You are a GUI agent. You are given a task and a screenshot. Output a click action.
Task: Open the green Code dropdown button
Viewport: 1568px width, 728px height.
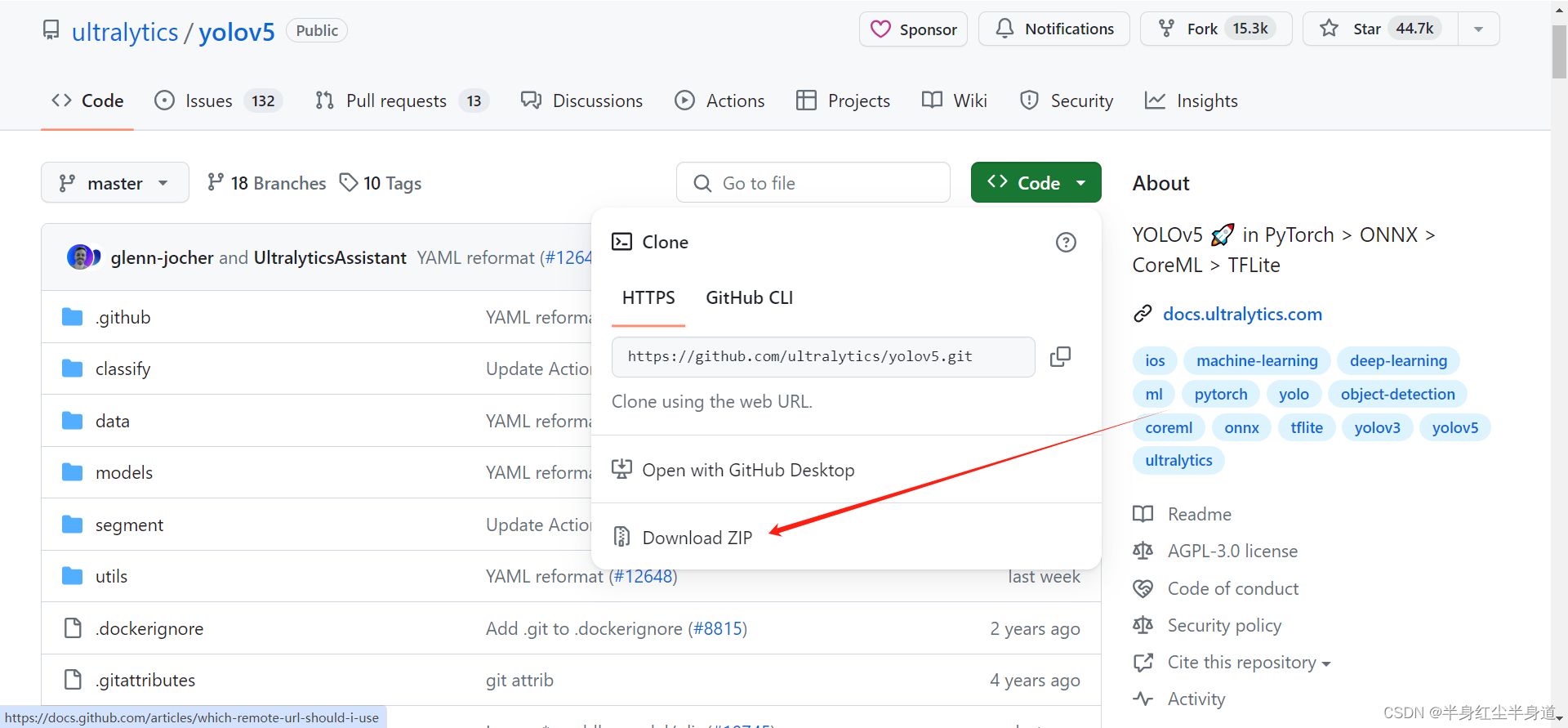coord(1036,182)
